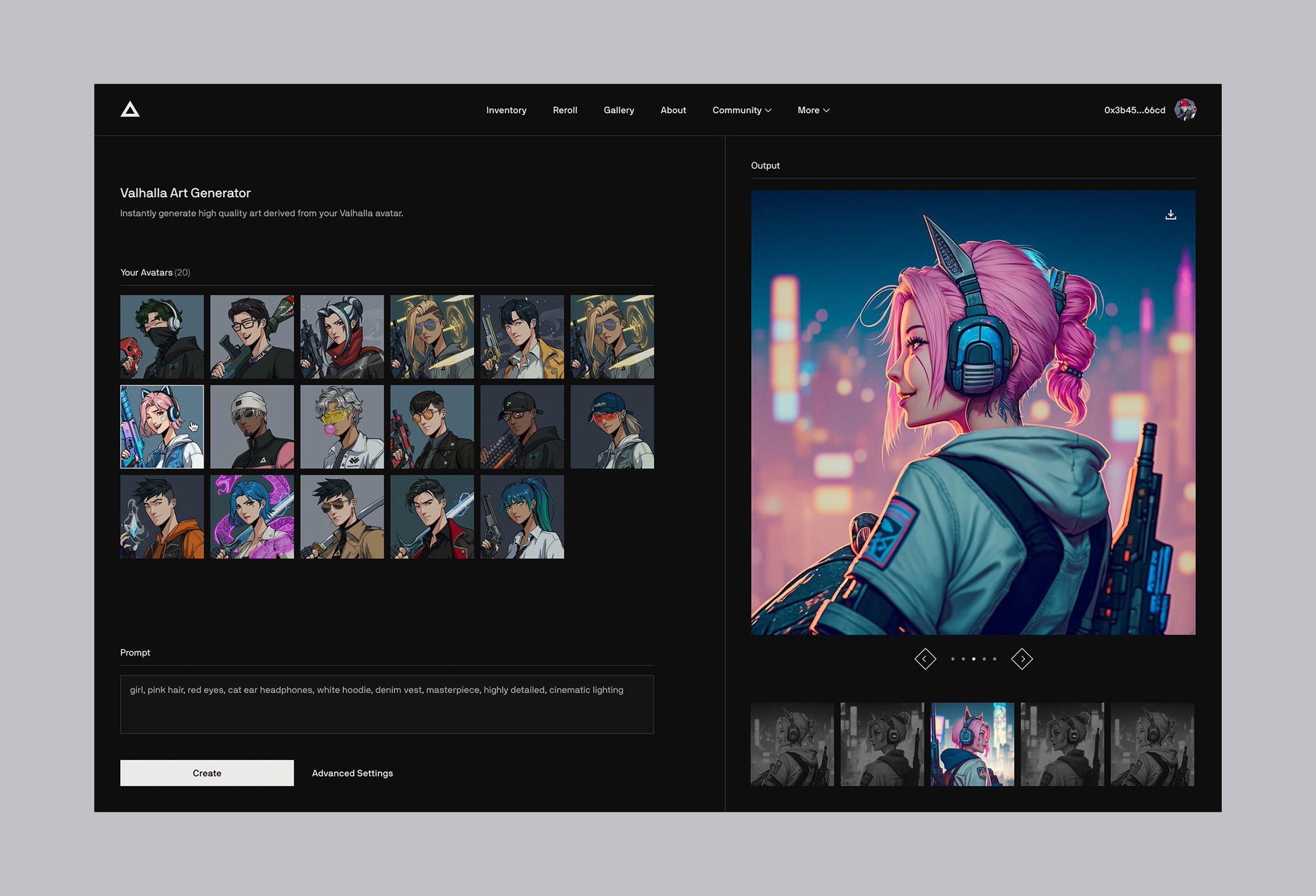
Task: Open the About page
Action: pyautogui.click(x=673, y=110)
